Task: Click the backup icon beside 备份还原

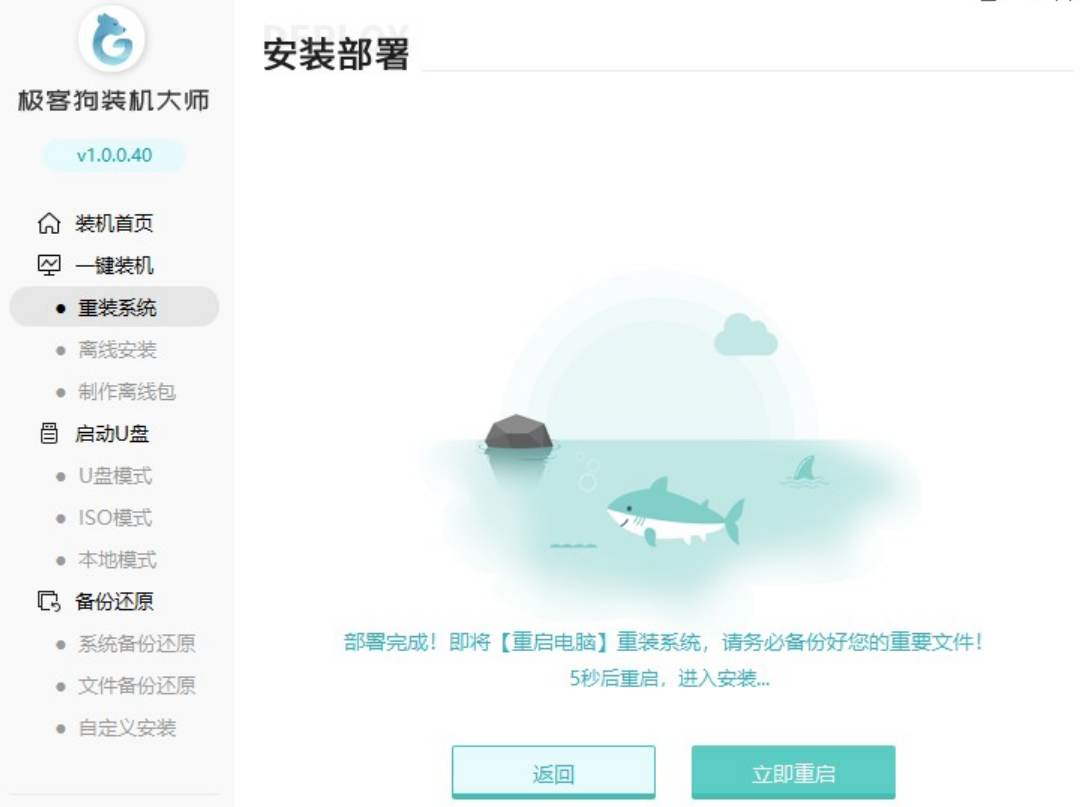Action: click(48, 601)
